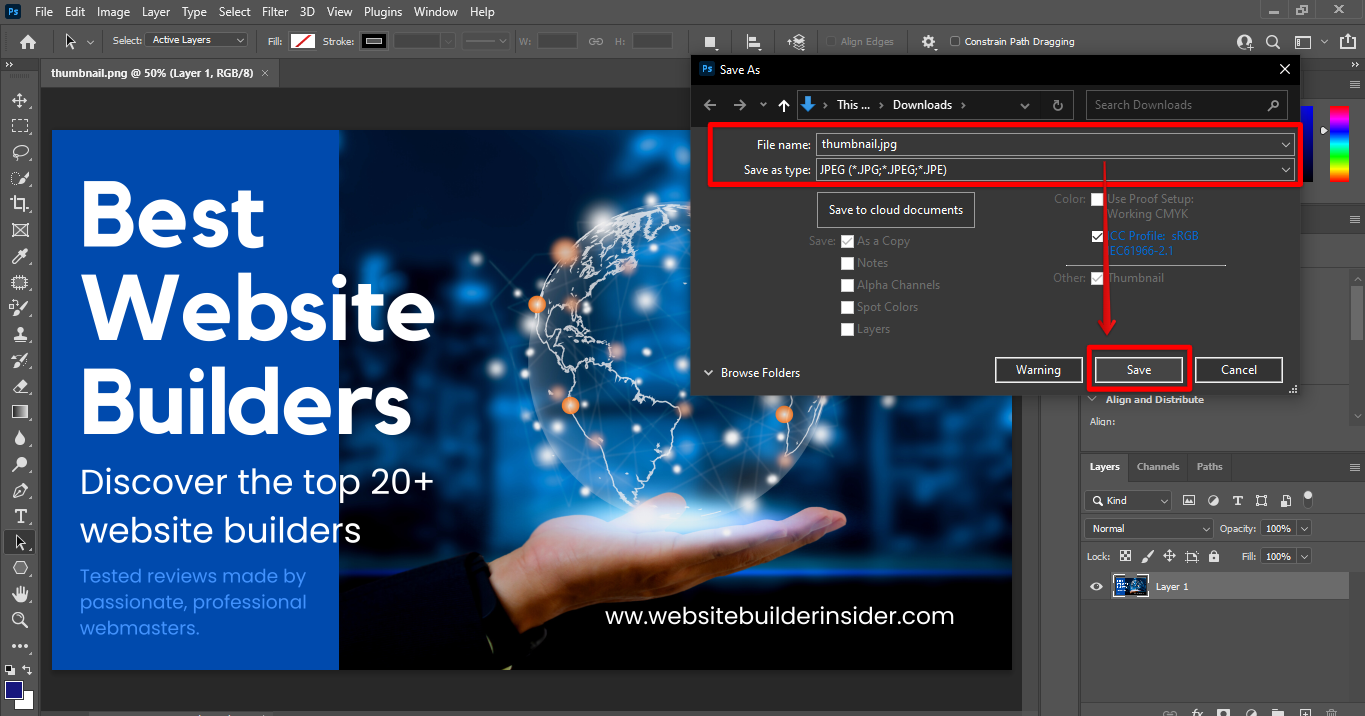Screen dimensions: 1365x716
Task: Pick the Eyedropper tool
Action: coord(20,257)
